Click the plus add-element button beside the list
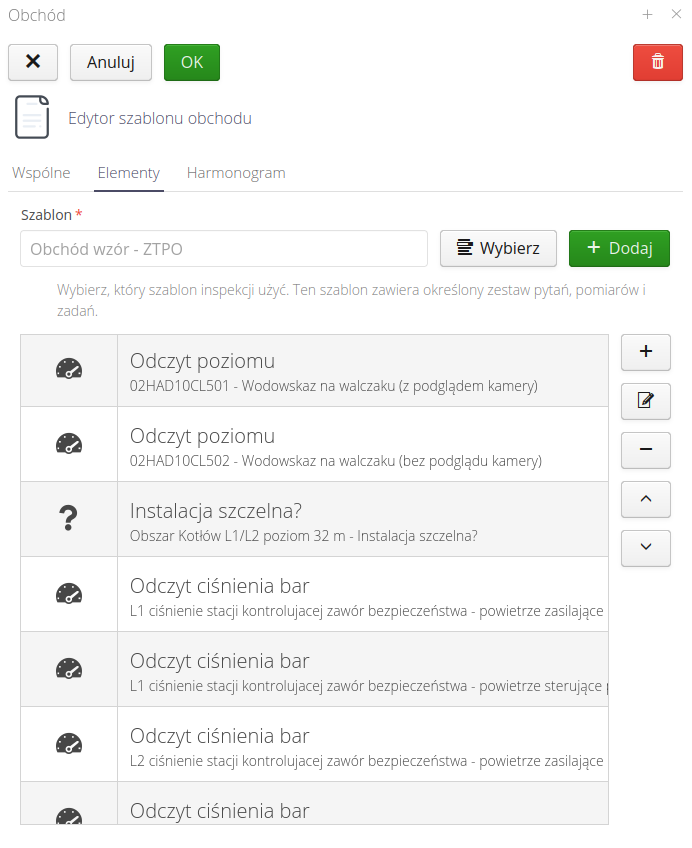Screen dimensions: 692x848 [x=646, y=352]
